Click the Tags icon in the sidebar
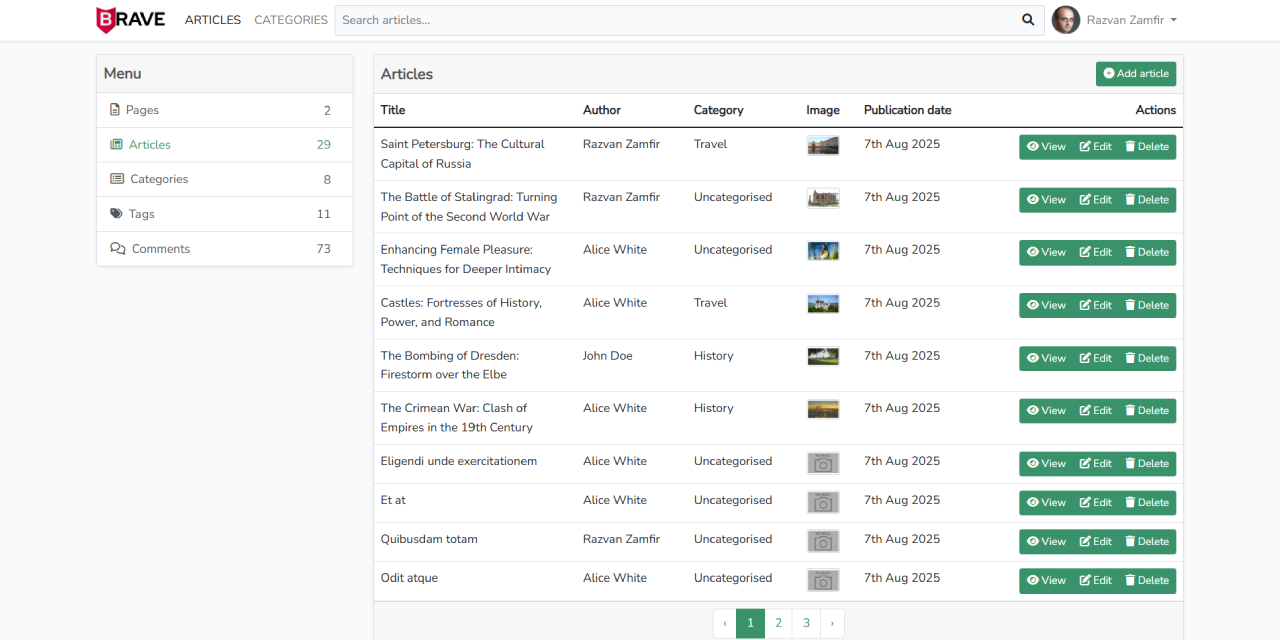 click(x=116, y=214)
